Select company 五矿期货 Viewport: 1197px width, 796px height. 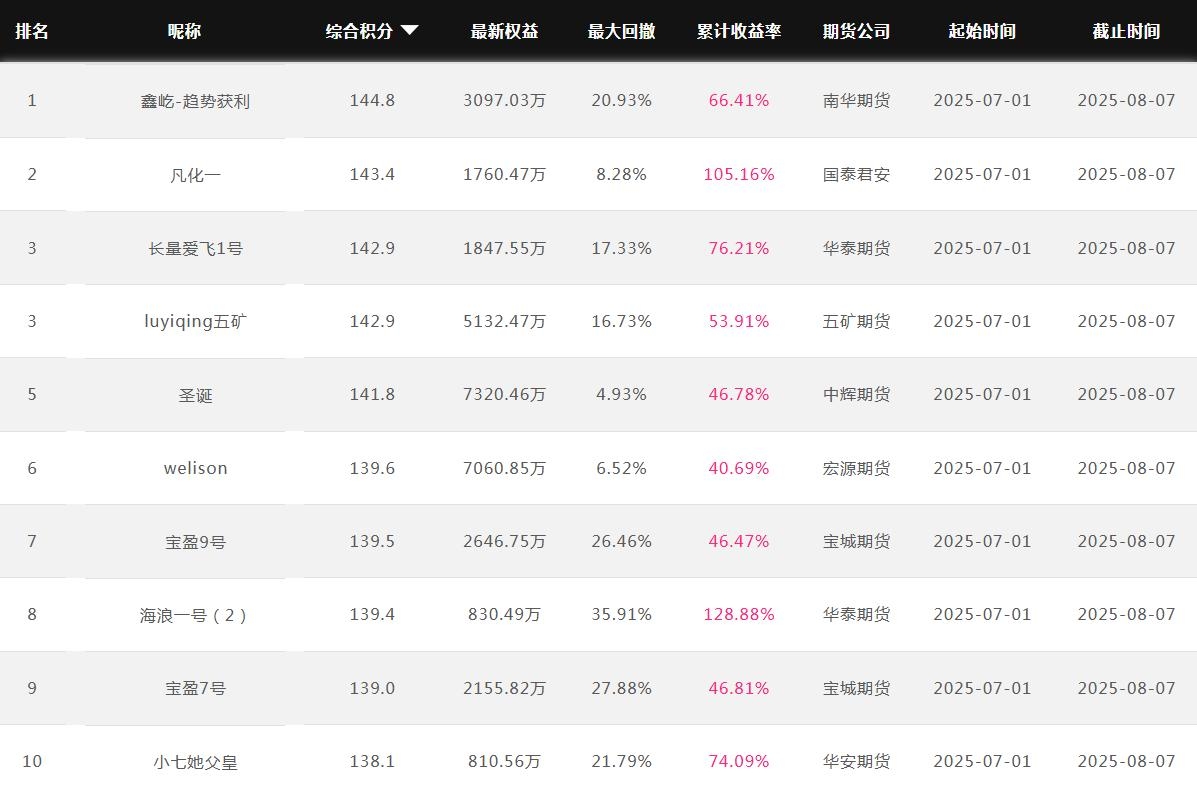[857, 321]
